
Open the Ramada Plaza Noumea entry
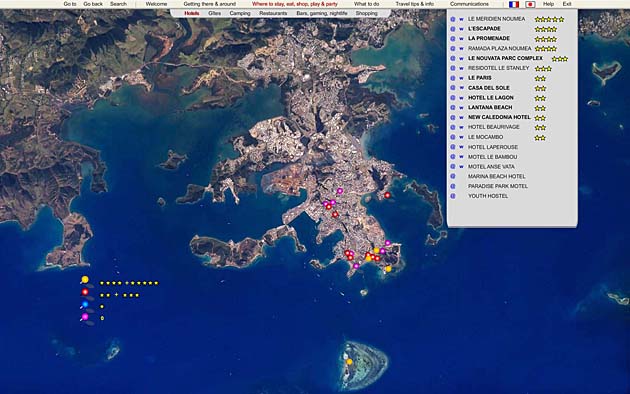499,48
